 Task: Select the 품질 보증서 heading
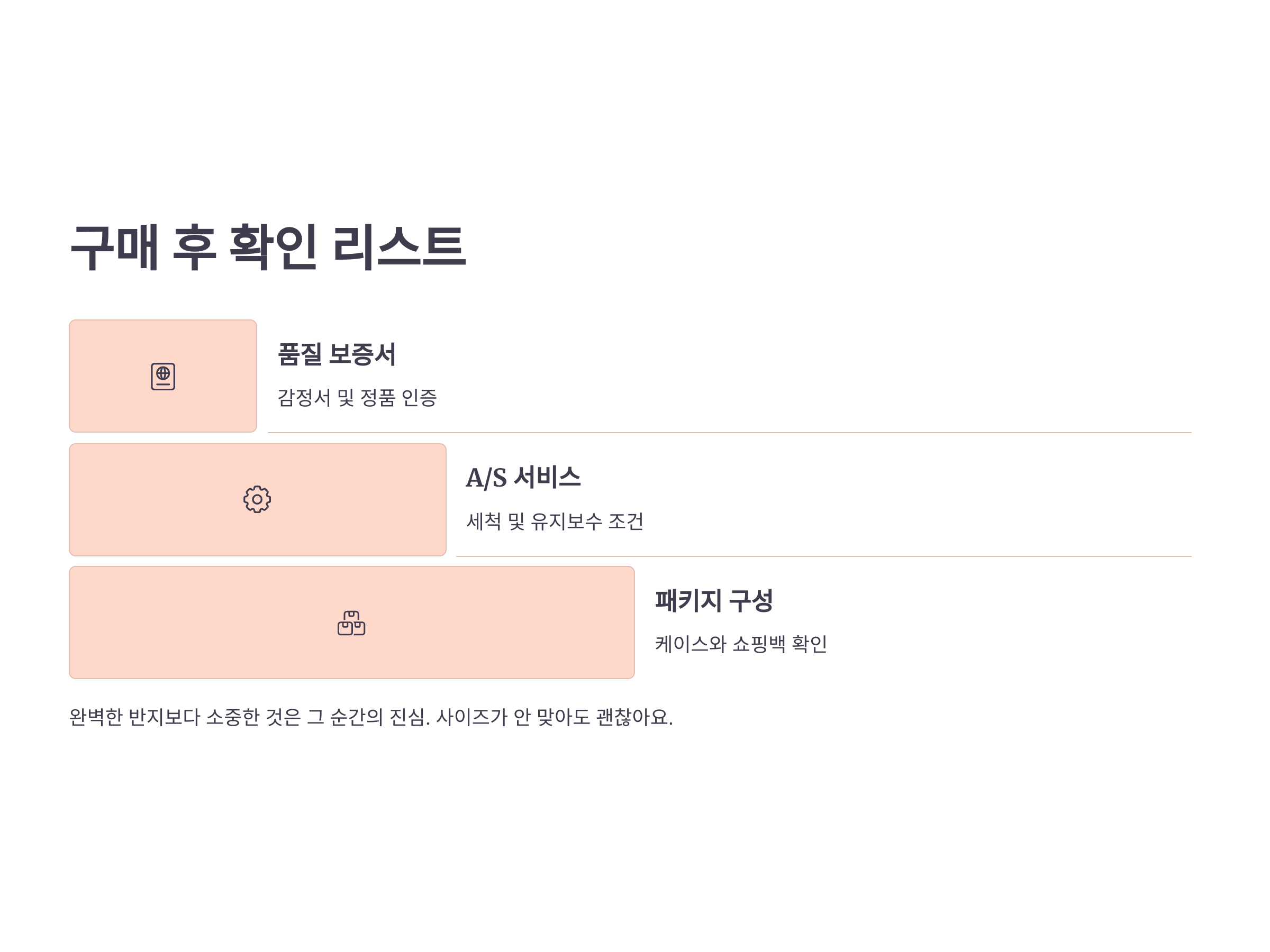tap(337, 354)
